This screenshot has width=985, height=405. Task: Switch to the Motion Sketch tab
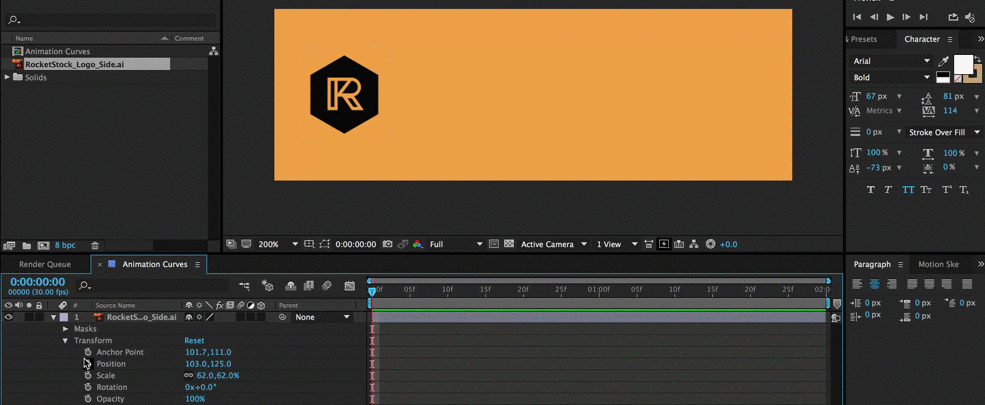[939, 264]
